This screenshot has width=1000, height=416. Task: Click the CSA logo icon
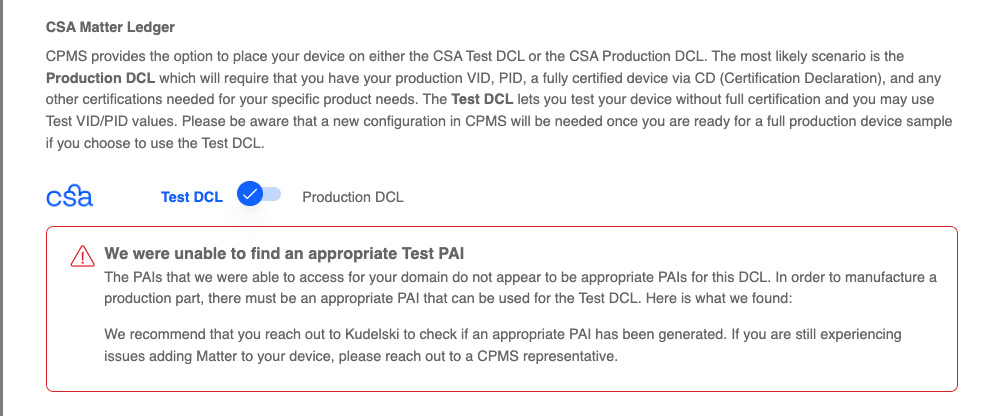(x=69, y=196)
